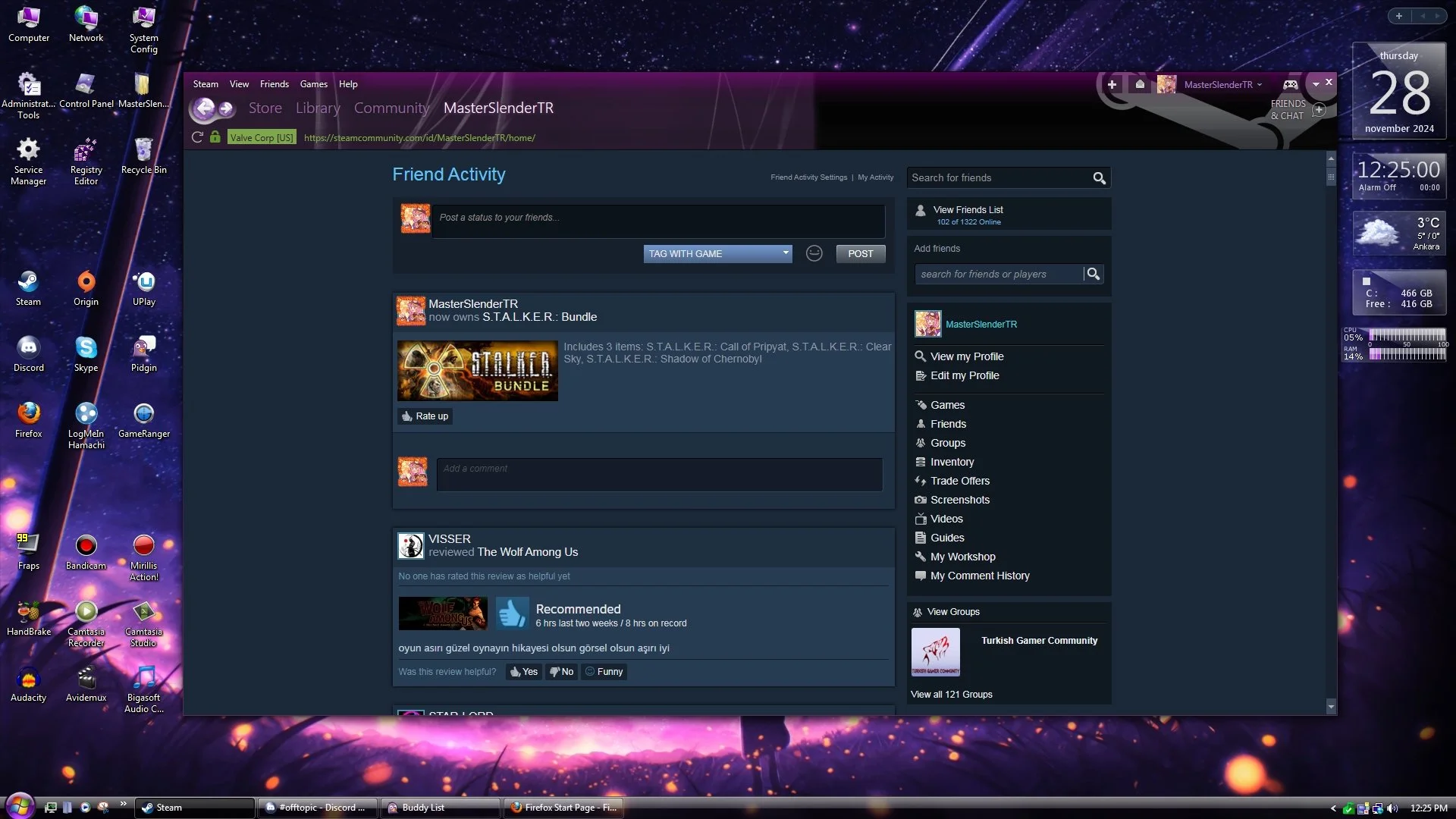Viewport: 1456px width, 819px height.
Task: Mark VISSER's review helpful with Yes
Action: [x=524, y=672]
